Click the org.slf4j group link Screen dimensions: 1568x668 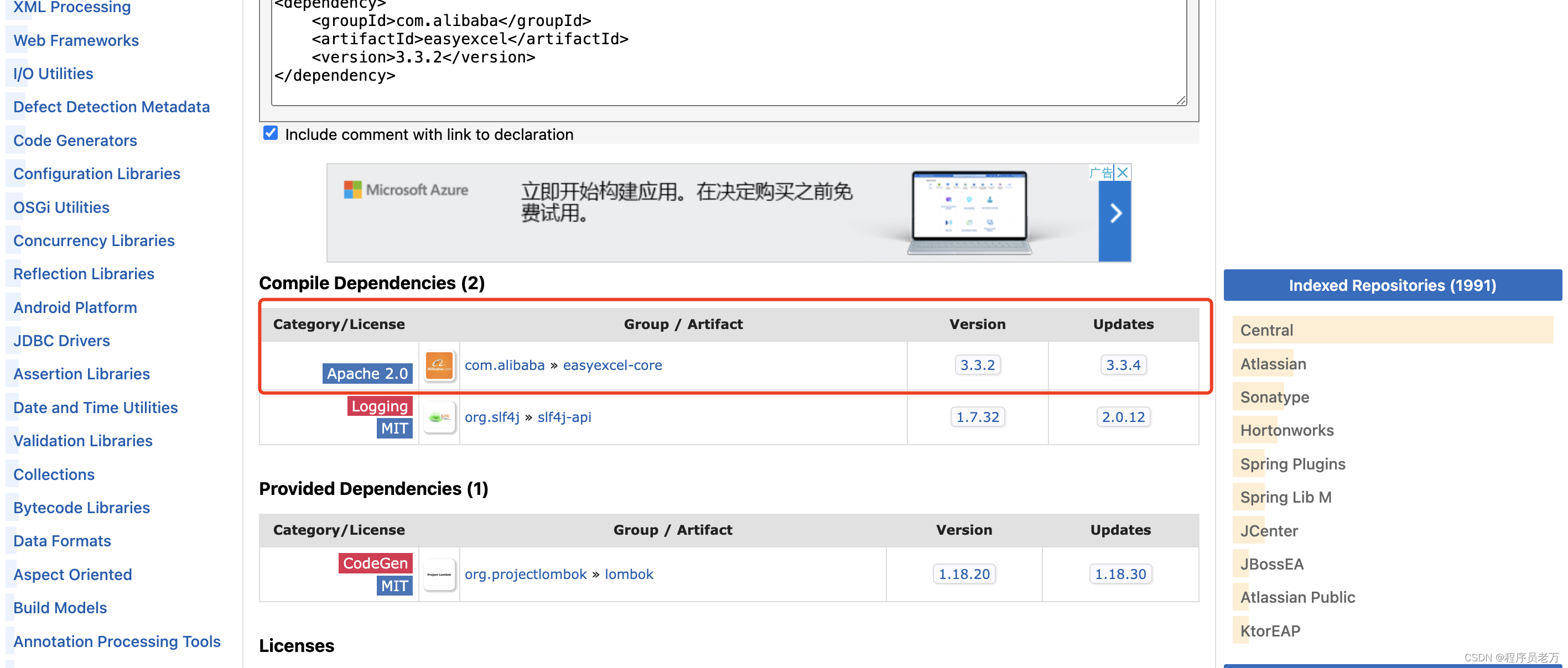point(492,418)
